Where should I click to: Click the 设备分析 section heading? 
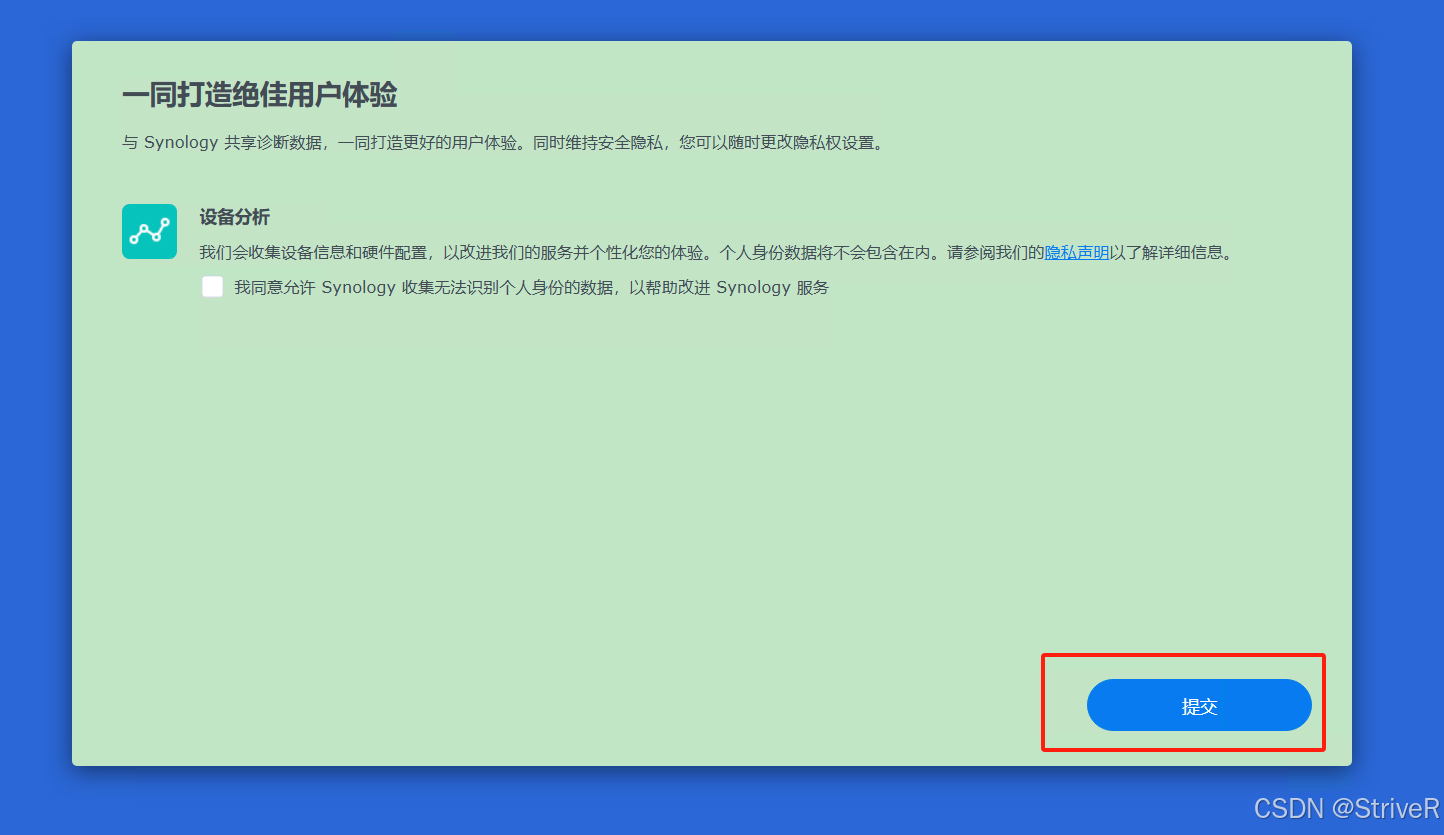tap(234, 217)
